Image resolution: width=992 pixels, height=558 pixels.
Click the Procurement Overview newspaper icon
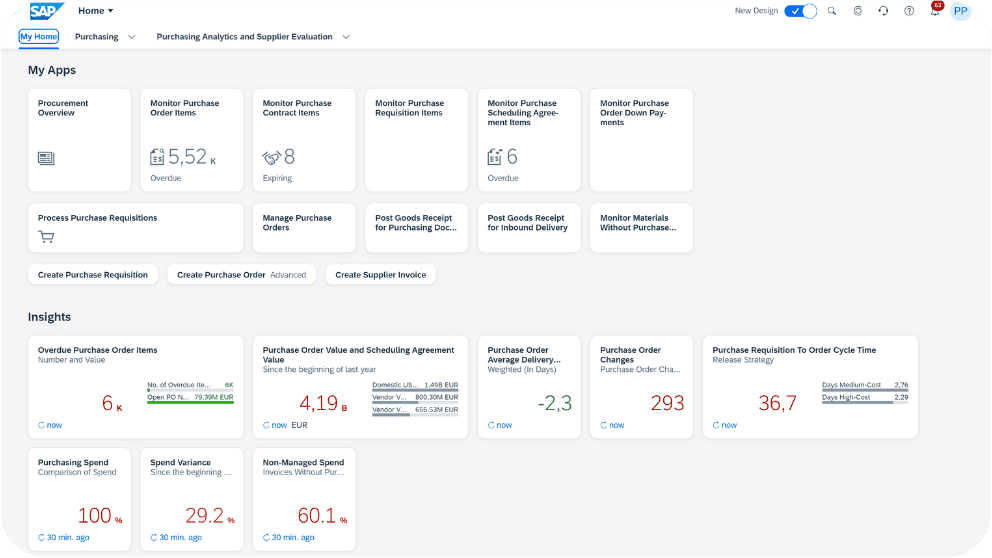46,158
